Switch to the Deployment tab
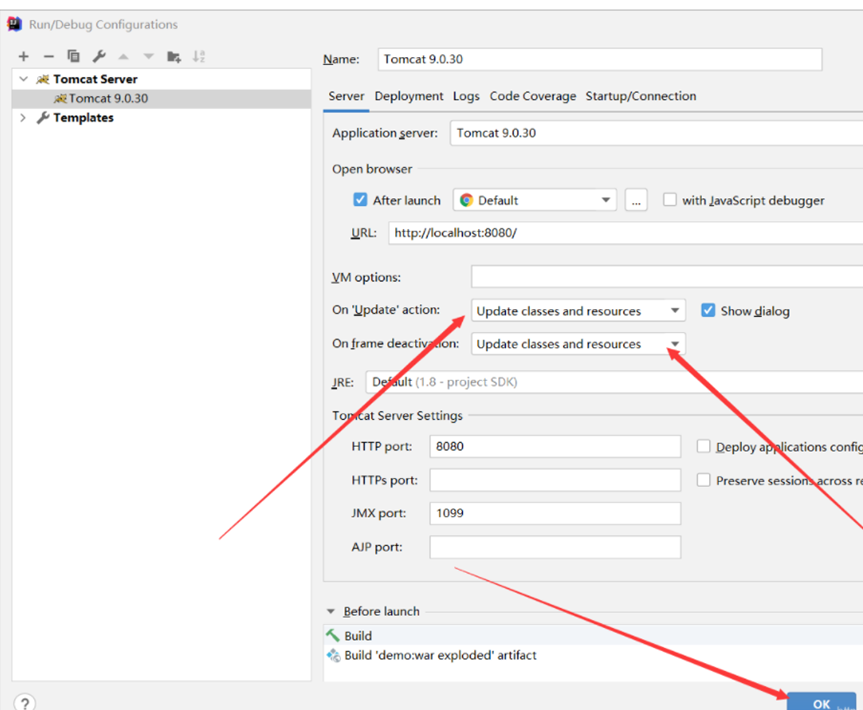This screenshot has height=710, width=863. click(x=408, y=96)
